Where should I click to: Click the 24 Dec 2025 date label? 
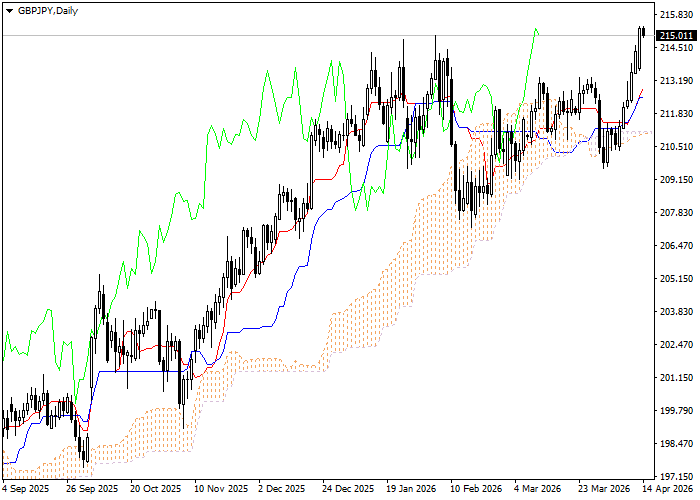pyautogui.click(x=348, y=489)
